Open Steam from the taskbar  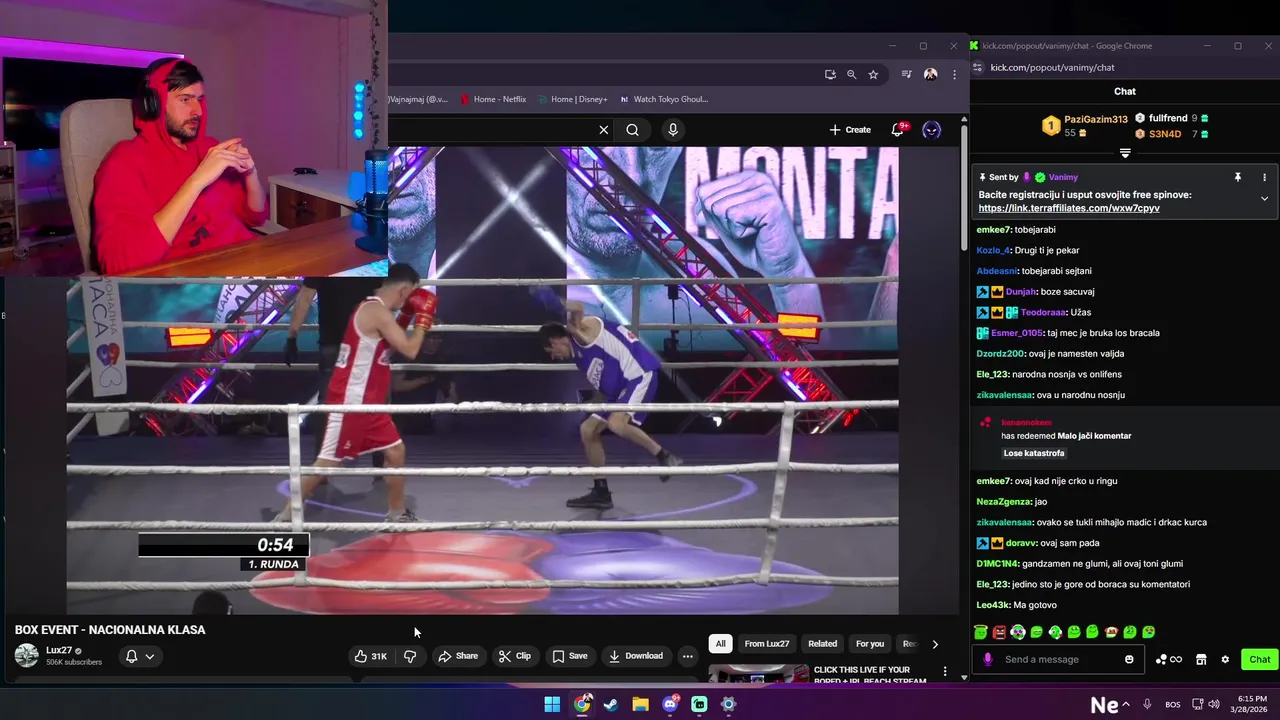[611, 704]
